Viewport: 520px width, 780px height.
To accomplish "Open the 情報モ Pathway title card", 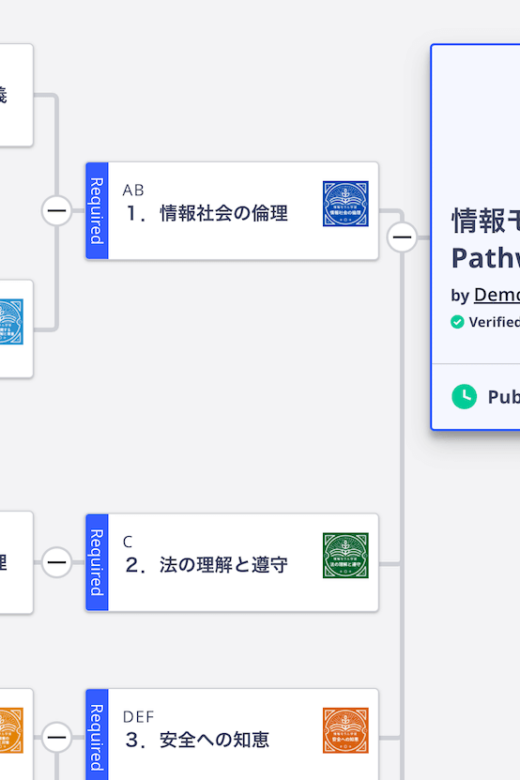I will 476,237.
